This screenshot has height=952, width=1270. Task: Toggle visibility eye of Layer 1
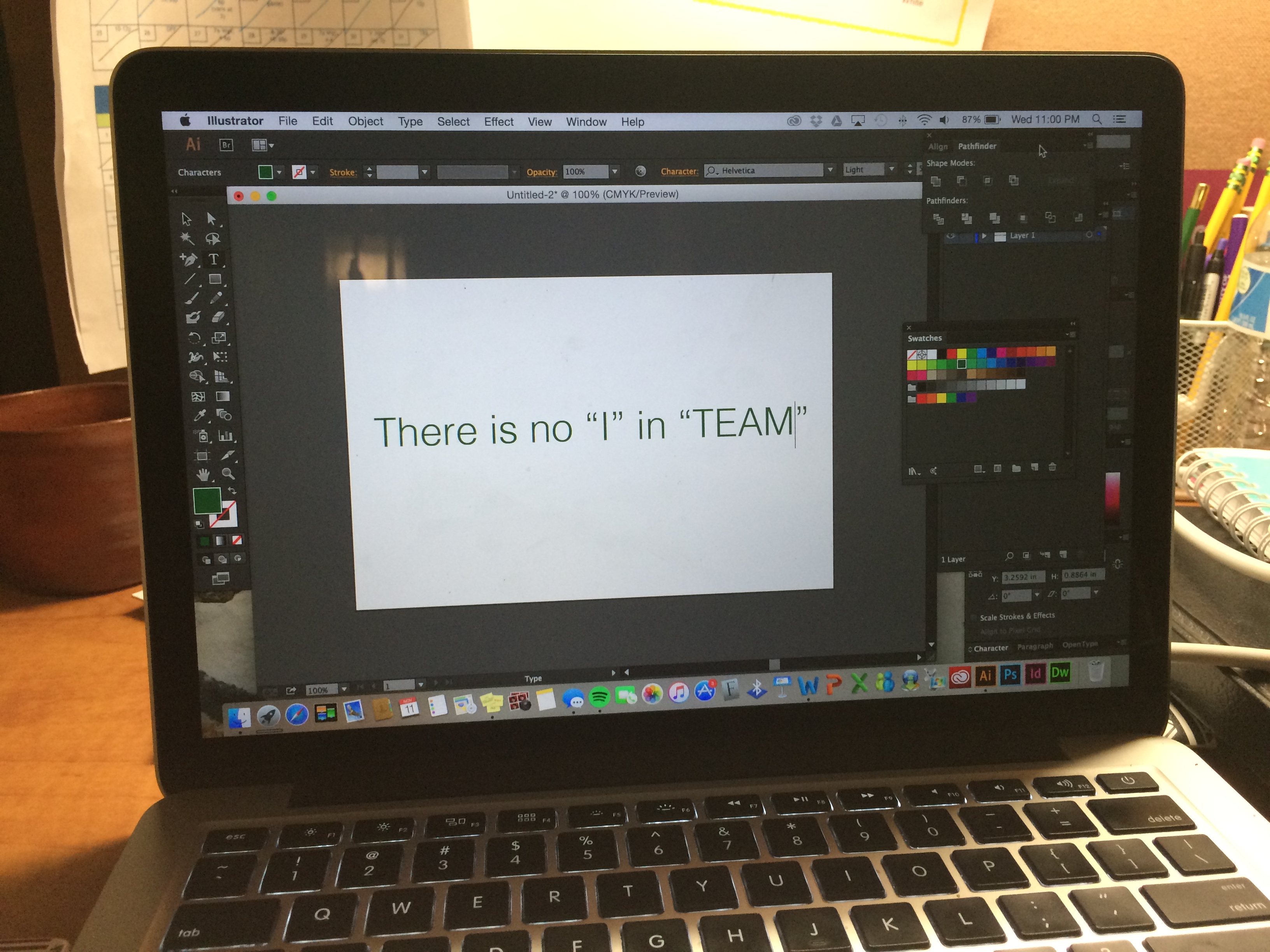[x=950, y=236]
